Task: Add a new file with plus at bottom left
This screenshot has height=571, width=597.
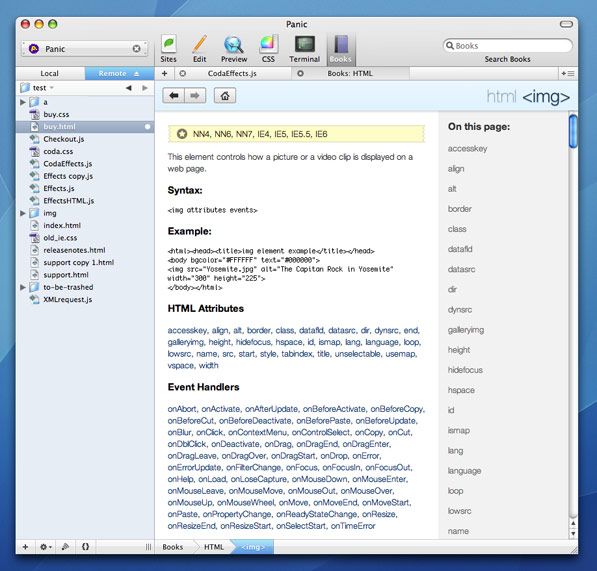Action: [25, 547]
